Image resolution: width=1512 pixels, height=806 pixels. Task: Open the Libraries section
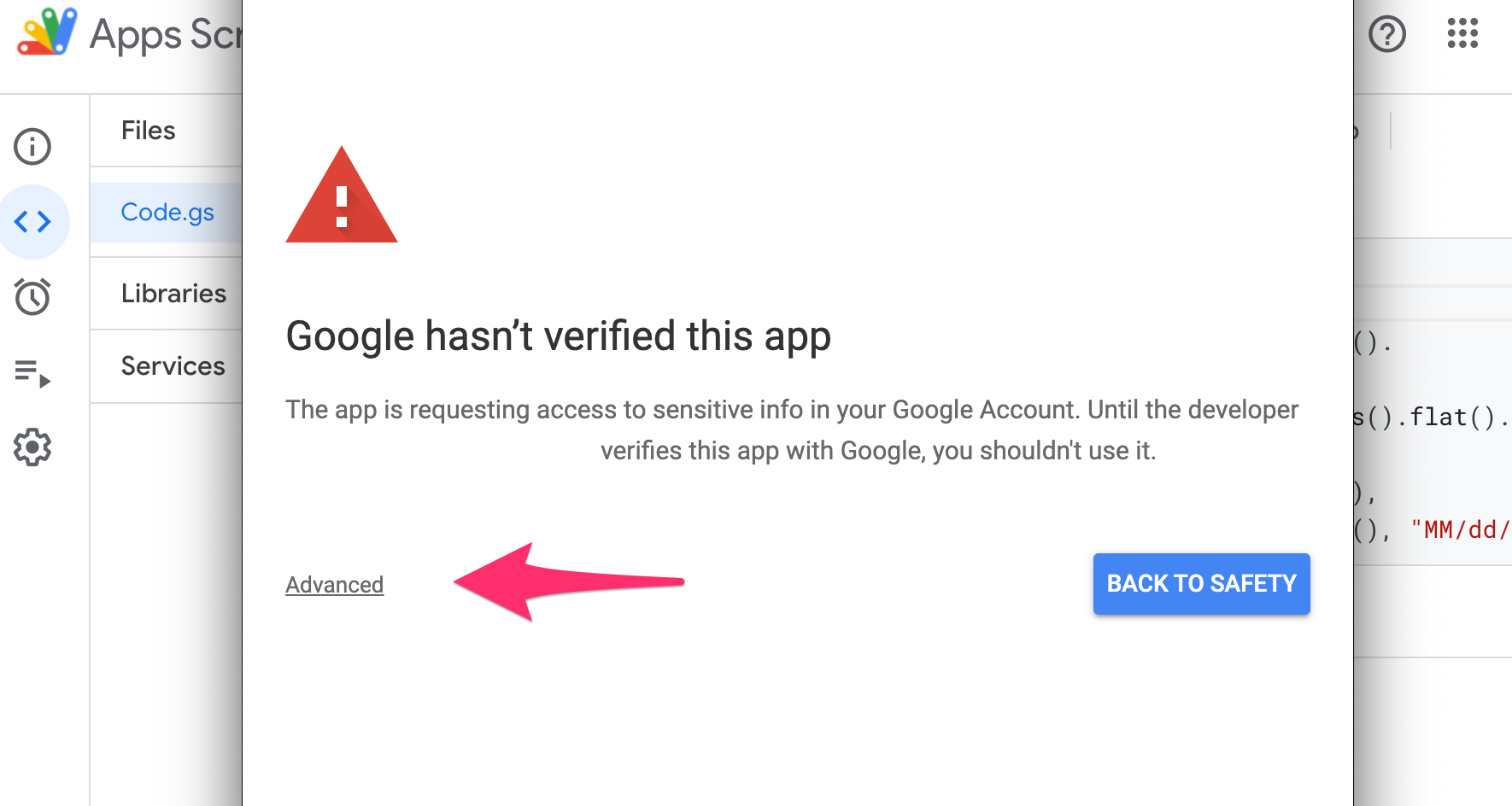click(x=173, y=293)
